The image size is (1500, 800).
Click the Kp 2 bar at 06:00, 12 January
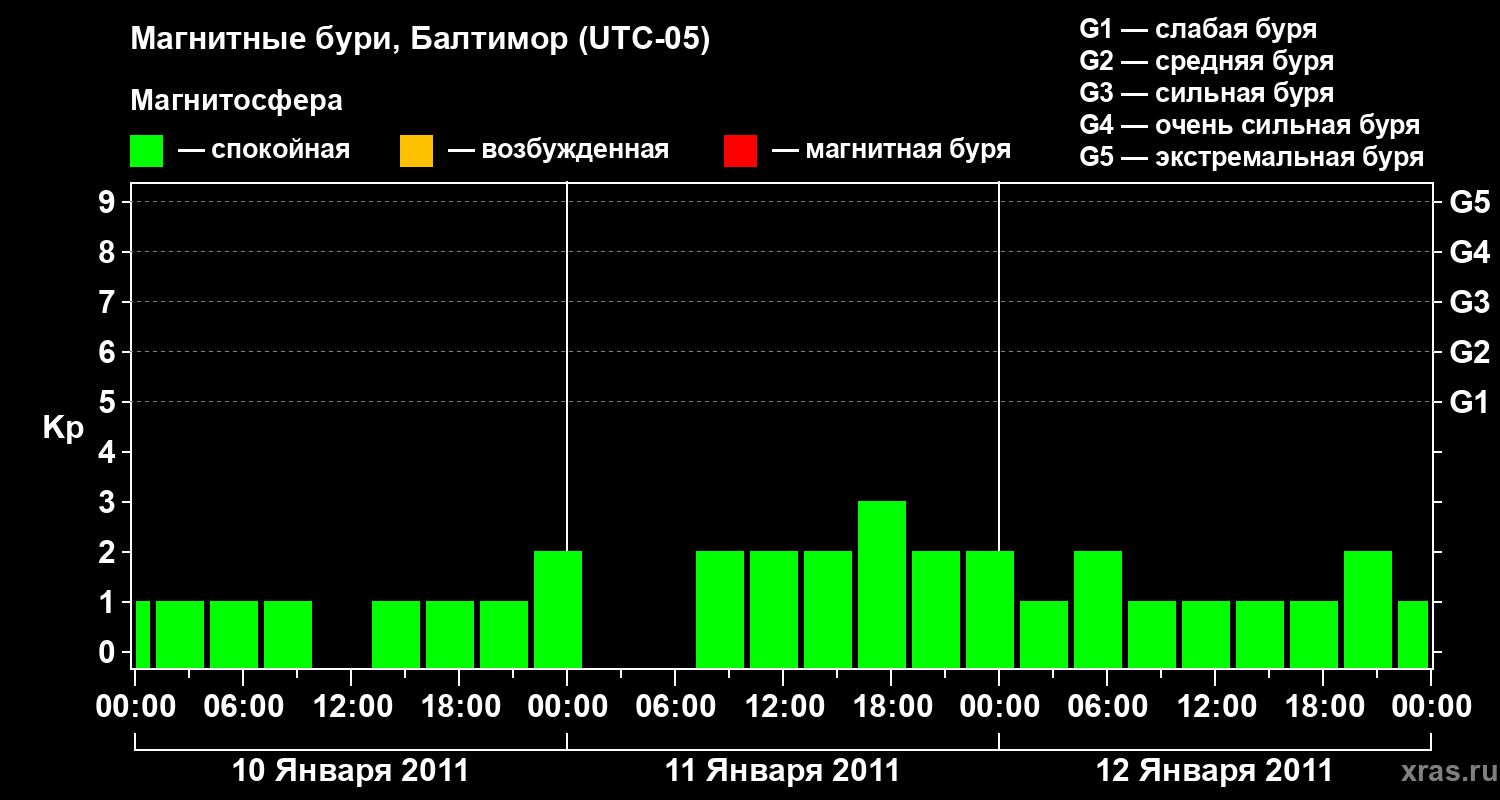(x=1098, y=609)
